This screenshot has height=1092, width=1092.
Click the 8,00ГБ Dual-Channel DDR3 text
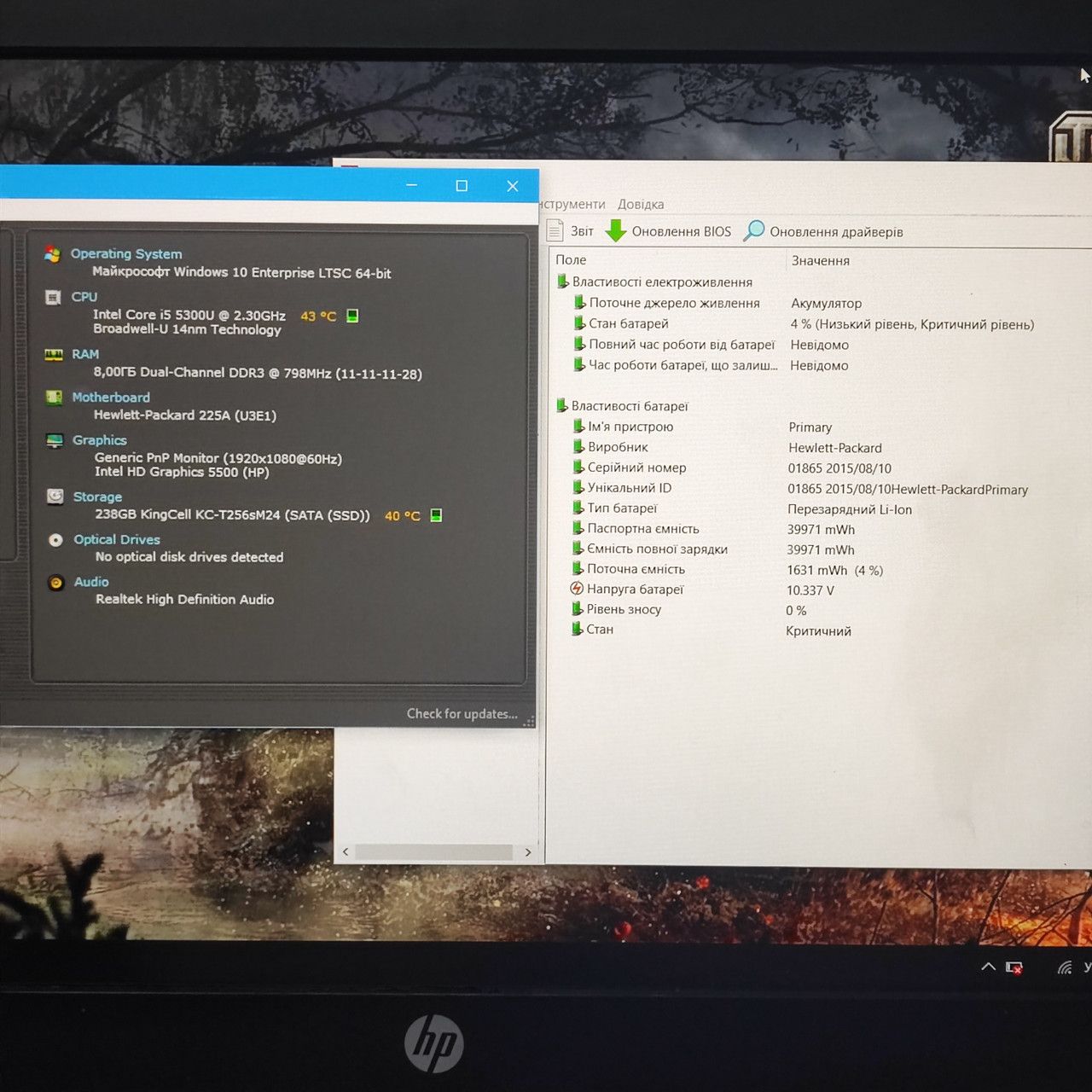(x=258, y=373)
